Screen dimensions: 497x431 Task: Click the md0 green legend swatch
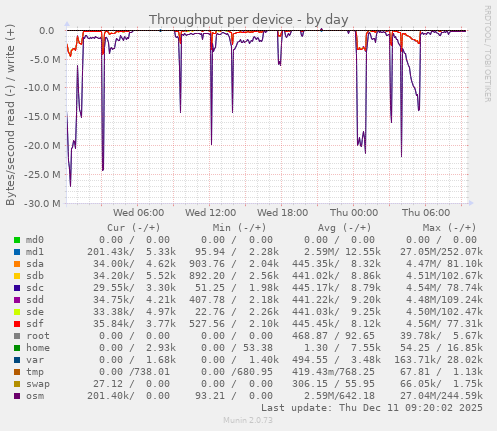(x=17, y=240)
